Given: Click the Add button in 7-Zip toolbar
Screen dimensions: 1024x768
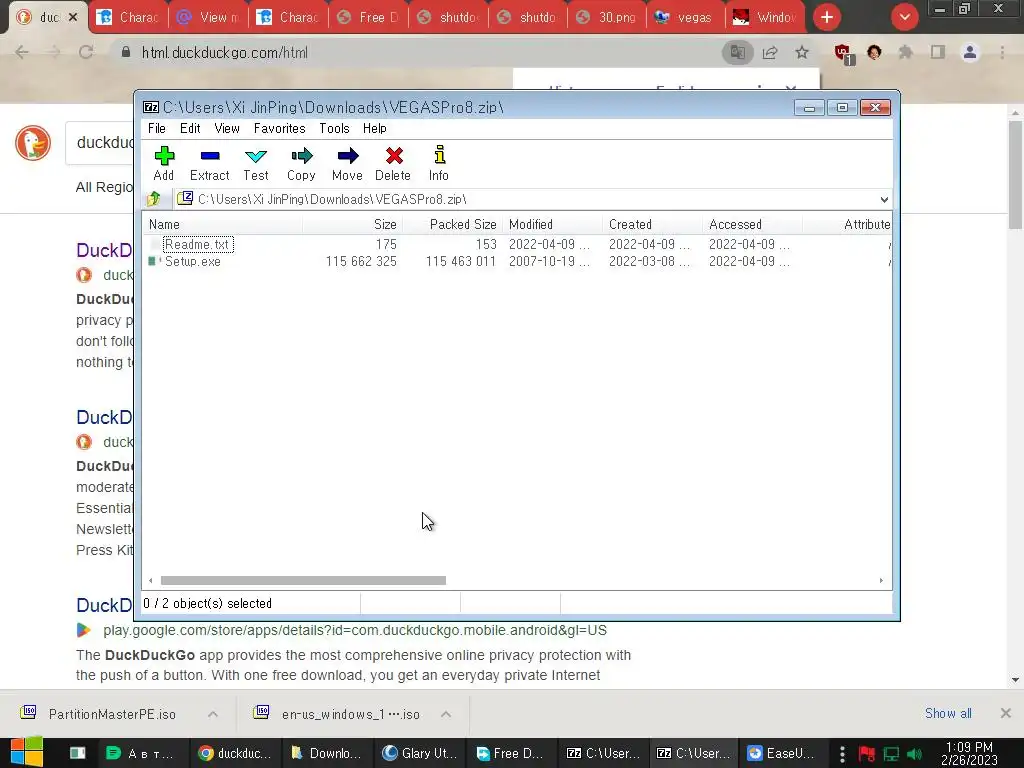Looking at the screenshot, I should (x=163, y=163).
